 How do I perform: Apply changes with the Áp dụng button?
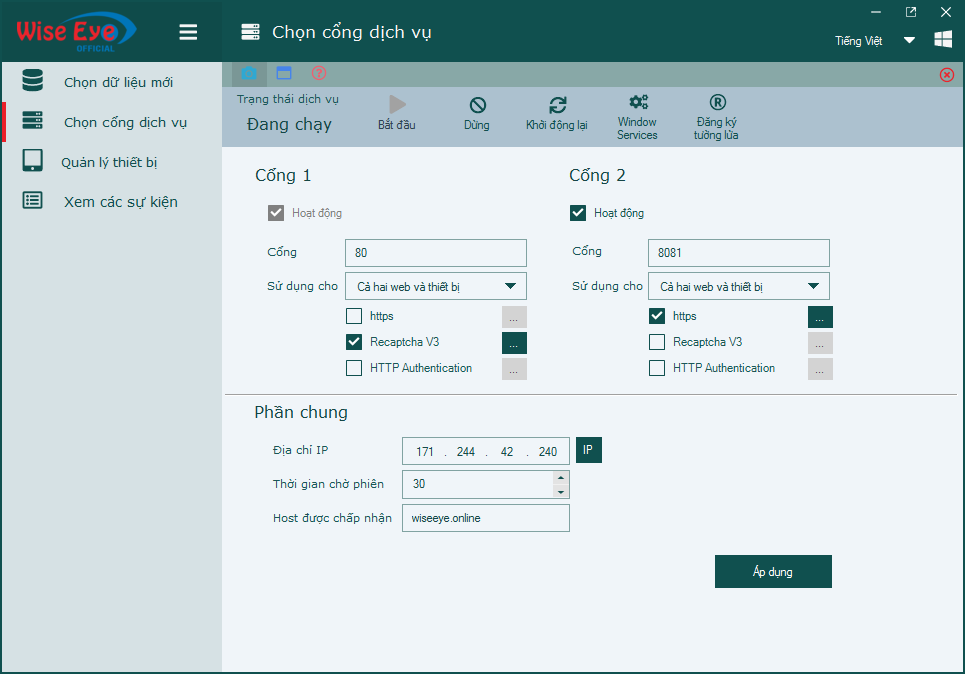tap(772, 571)
